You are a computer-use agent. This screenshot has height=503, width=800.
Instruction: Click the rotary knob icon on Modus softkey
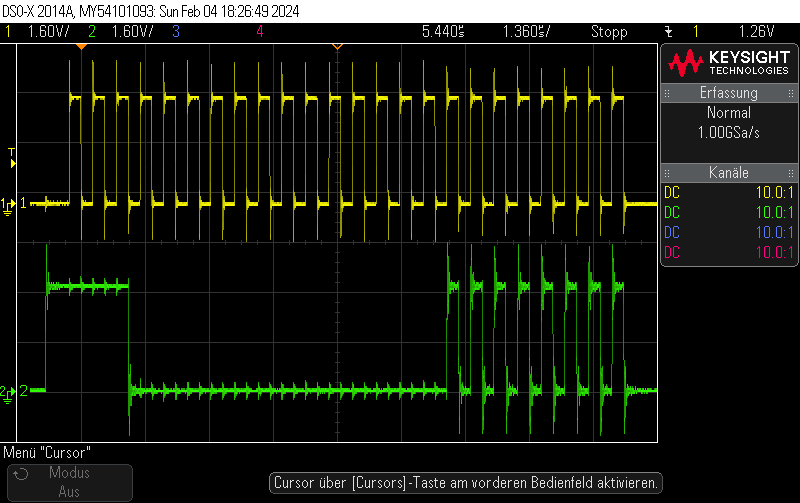(21, 474)
